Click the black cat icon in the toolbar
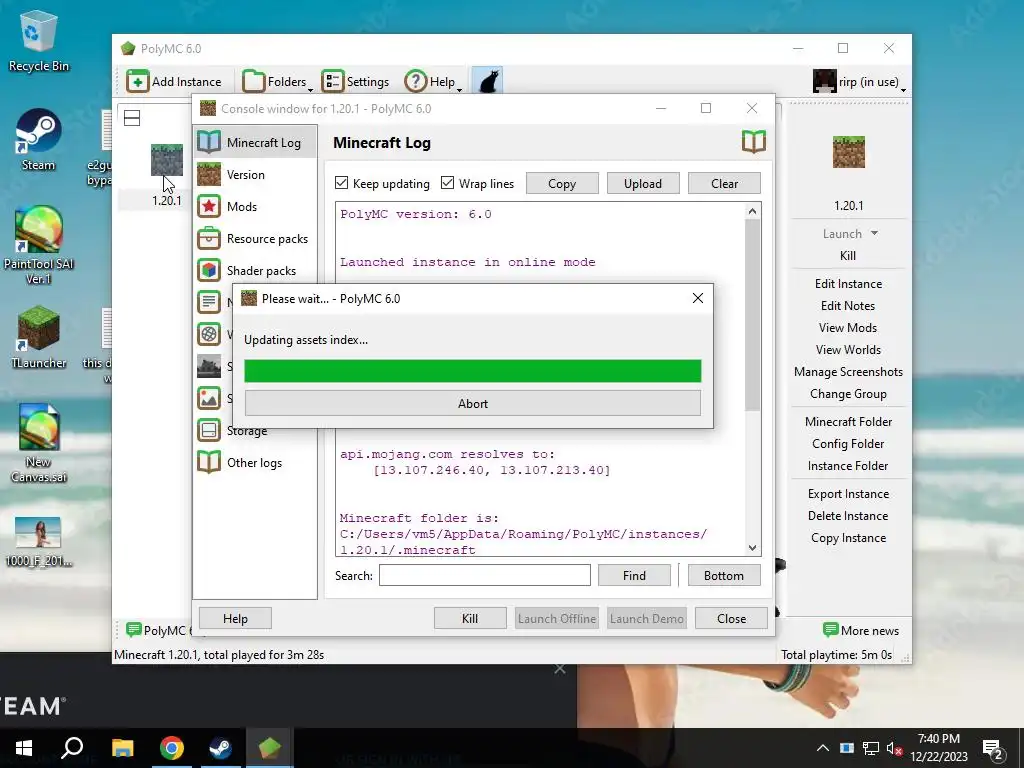The image size is (1024, 768). pyautogui.click(x=487, y=82)
